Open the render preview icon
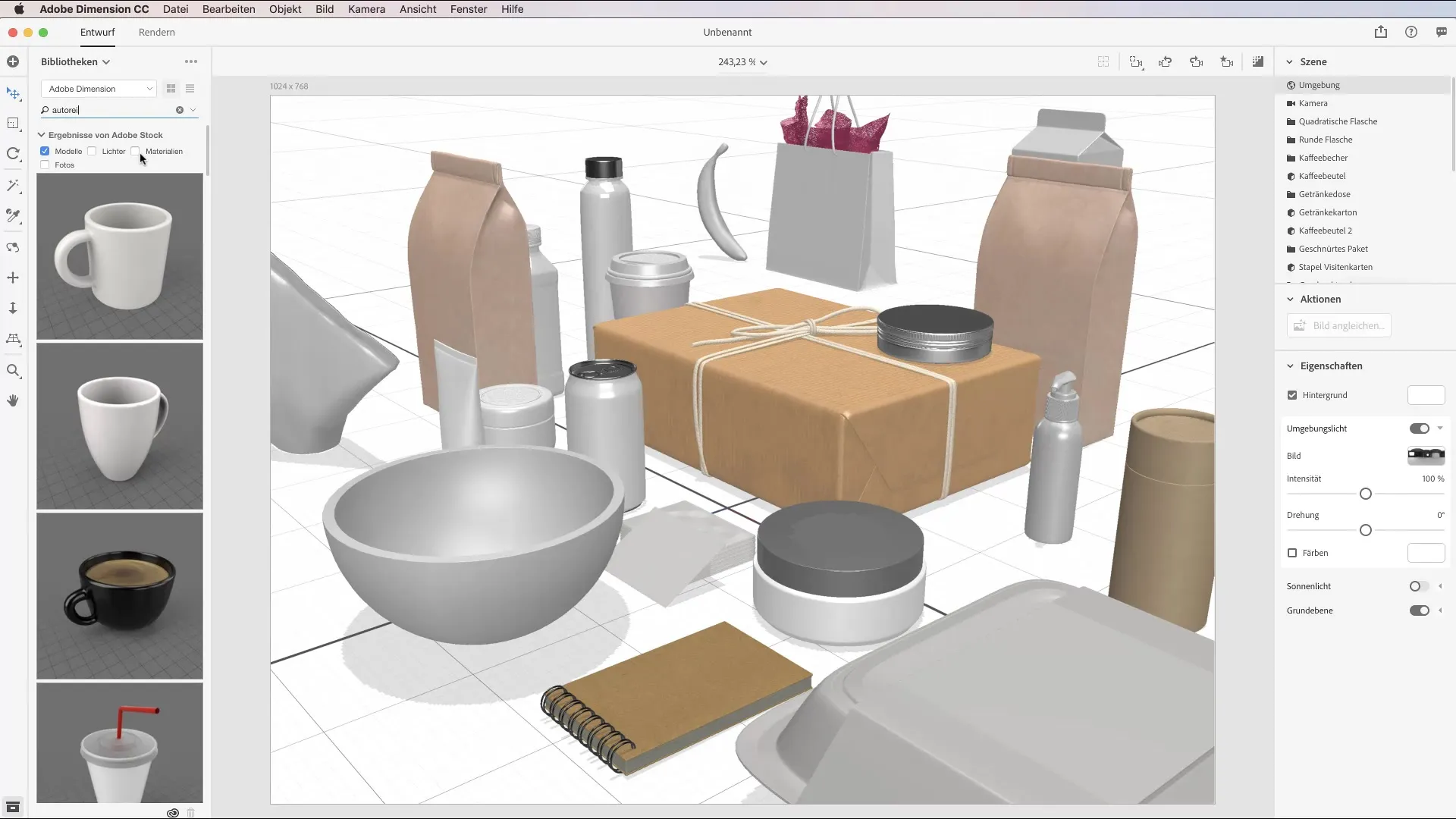This screenshot has height=819, width=1456. (1257, 62)
